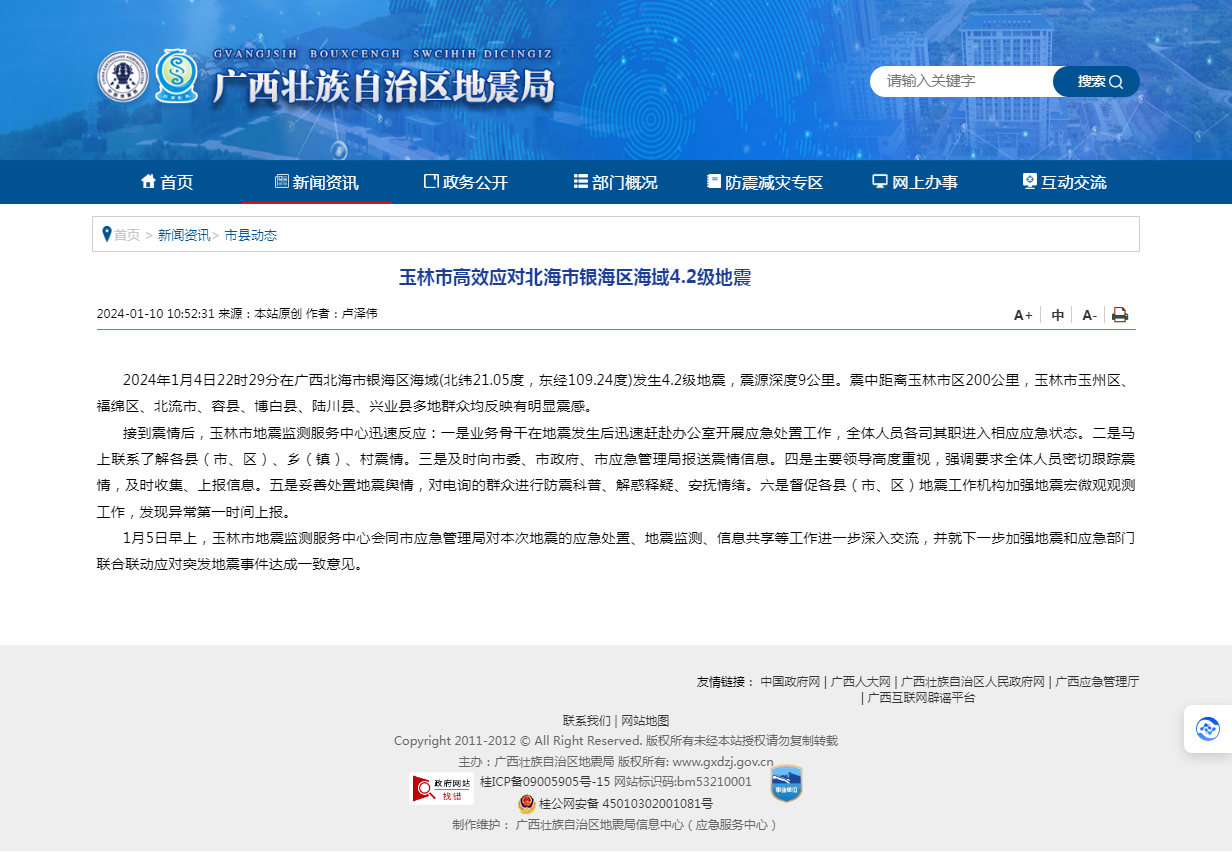Open the 市县动态 breadcrumb link
This screenshot has height=853, width=1232.
pyautogui.click(x=252, y=235)
